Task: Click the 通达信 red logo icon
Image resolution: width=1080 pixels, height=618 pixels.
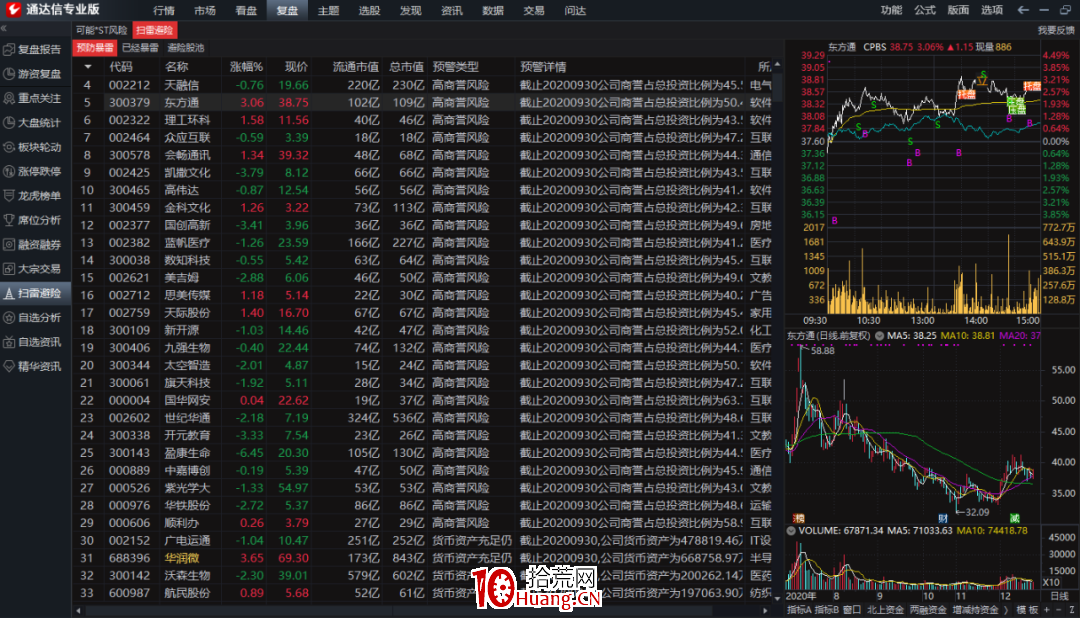Action: pyautogui.click(x=13, y=10)
